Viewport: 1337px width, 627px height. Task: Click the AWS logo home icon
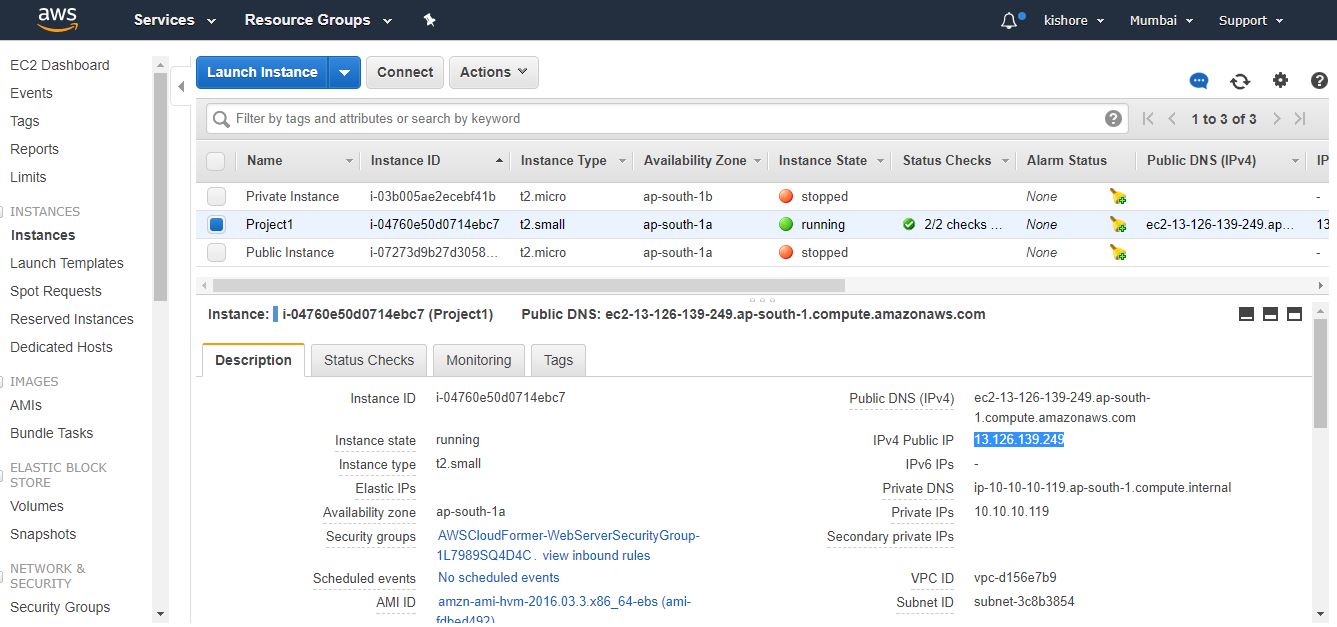[x=58, y=19]
